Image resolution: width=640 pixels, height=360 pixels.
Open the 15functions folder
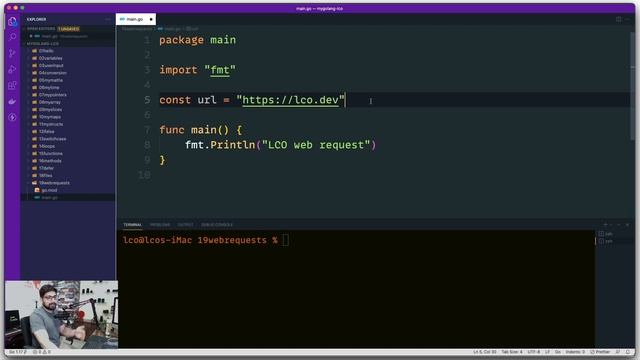click(x=51, y=154)
